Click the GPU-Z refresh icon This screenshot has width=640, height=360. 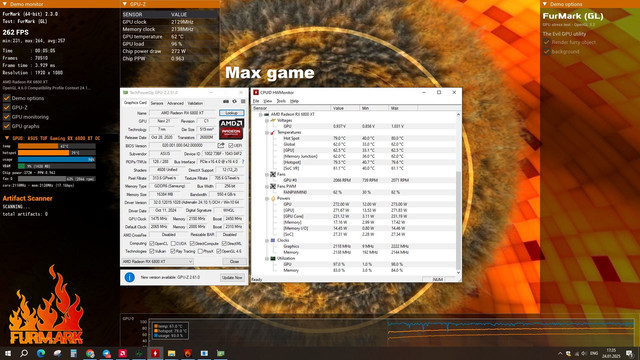pos(234,101)
